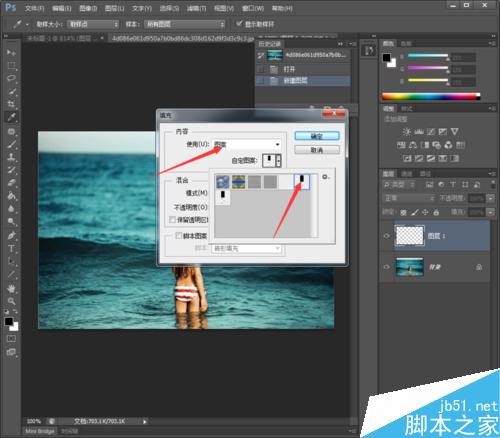
Task: Open the Image menu
Action: 88,8
